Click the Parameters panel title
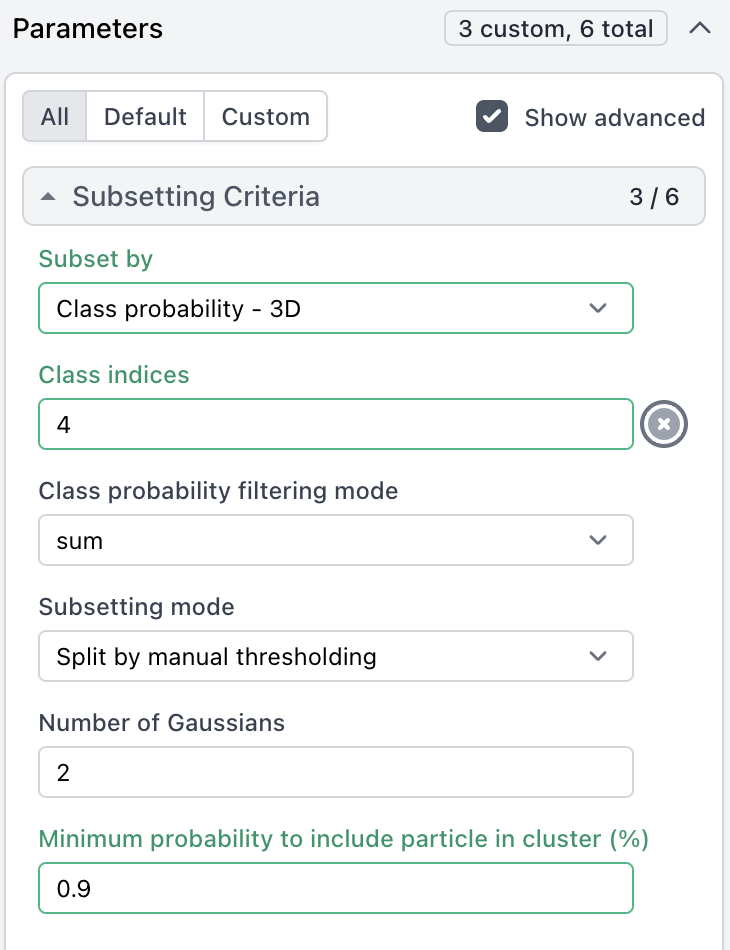 [x=88, y=28]
